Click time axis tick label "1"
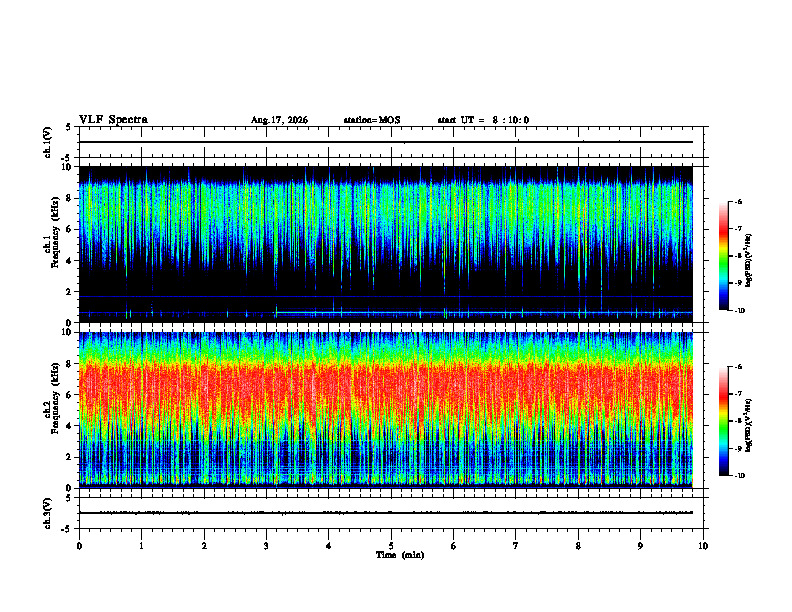This screenshot has height=612, width=792. 141,546
